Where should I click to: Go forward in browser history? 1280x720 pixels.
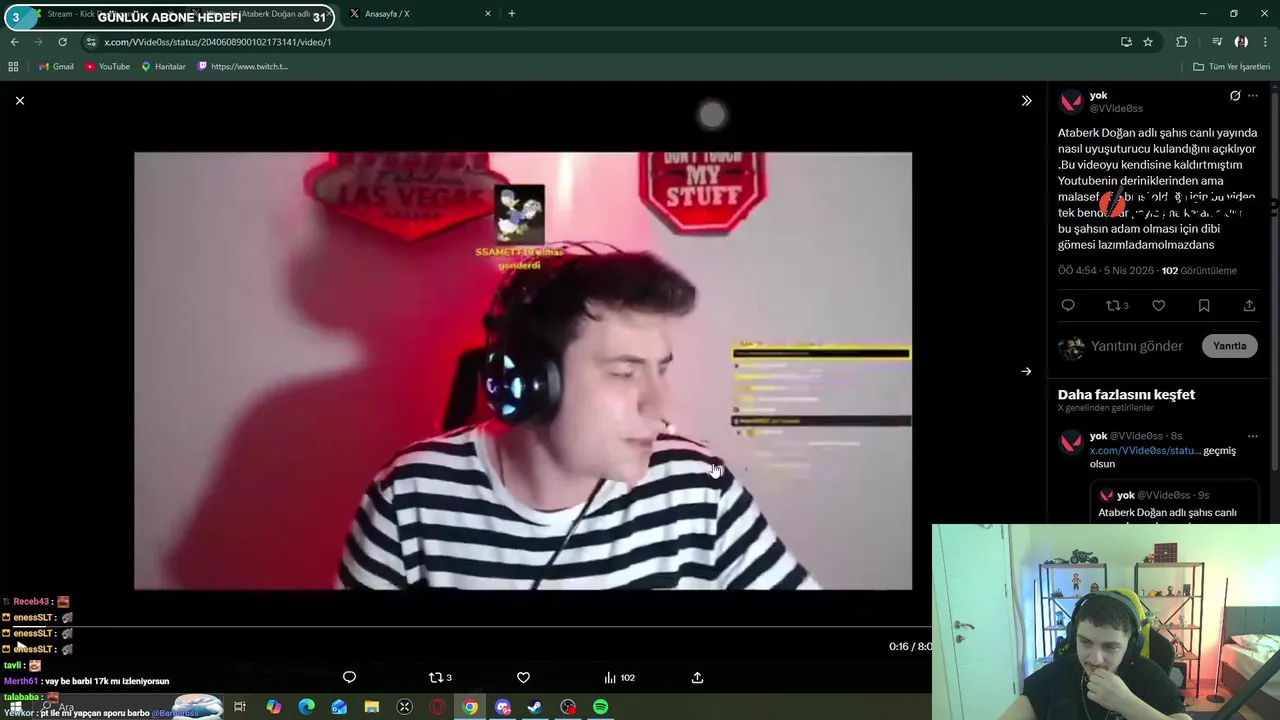38,42
